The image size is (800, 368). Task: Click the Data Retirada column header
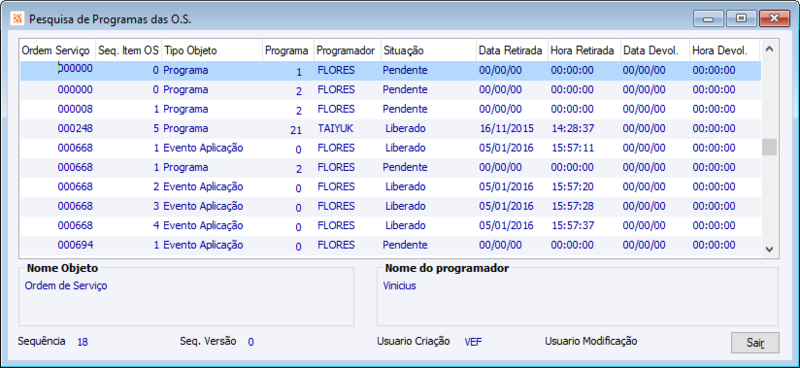point(511,51)
